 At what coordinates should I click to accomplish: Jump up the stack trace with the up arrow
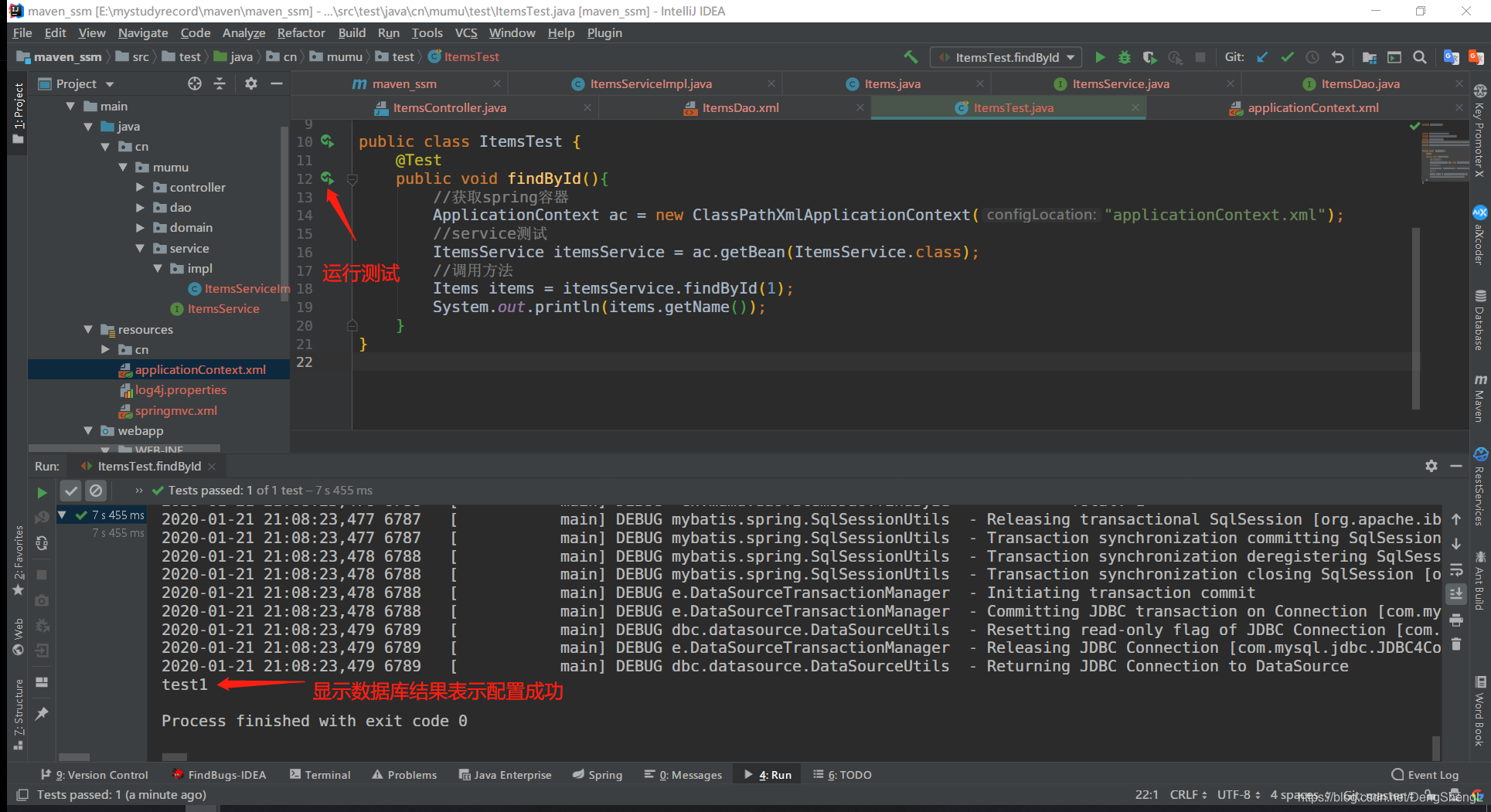(1456, 519)
